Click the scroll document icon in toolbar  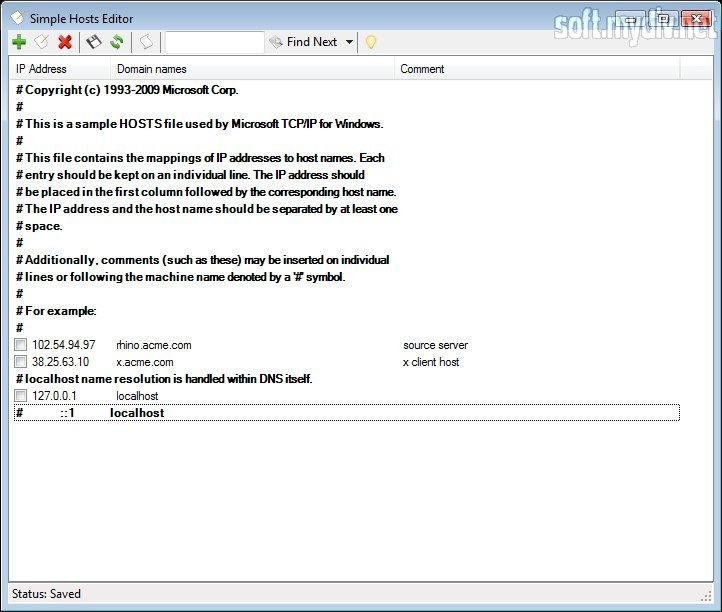pos(146,42)
